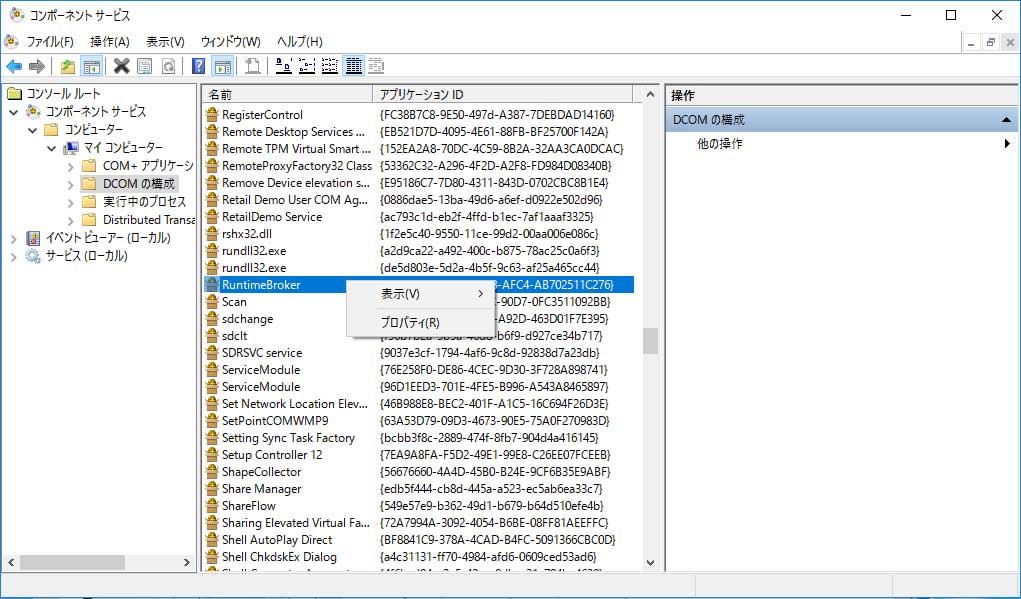Toggle the action pane show/hide button

point(222,66)
